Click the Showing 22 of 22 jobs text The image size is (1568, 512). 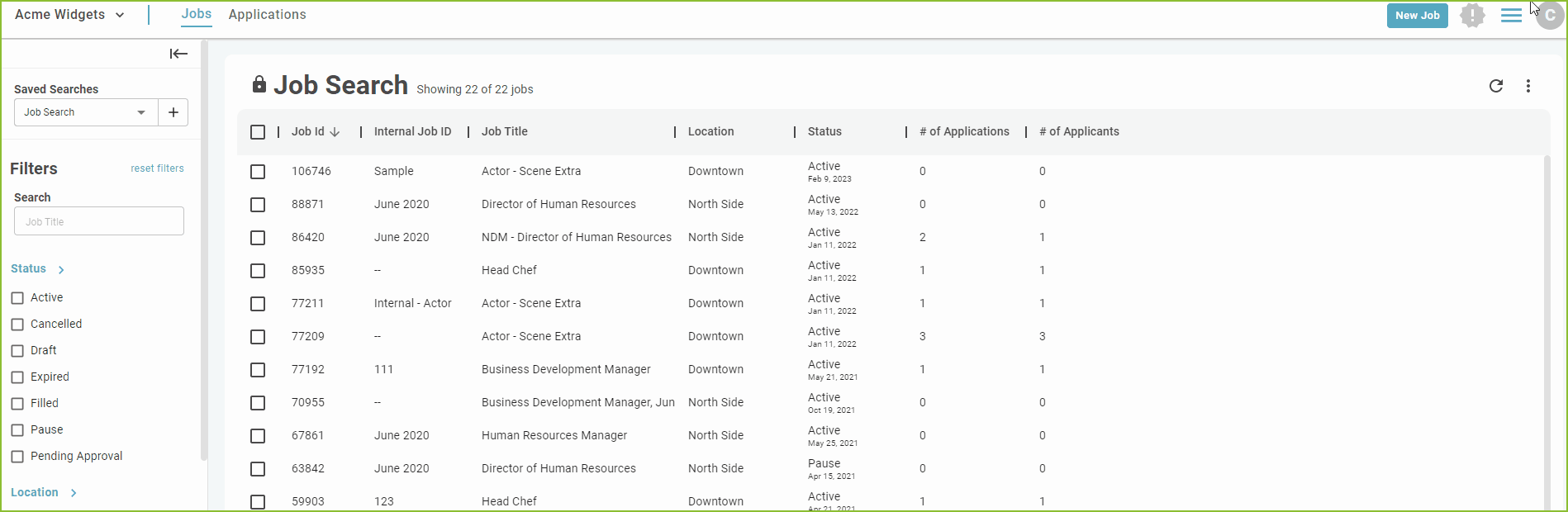[x=475, y=89]
